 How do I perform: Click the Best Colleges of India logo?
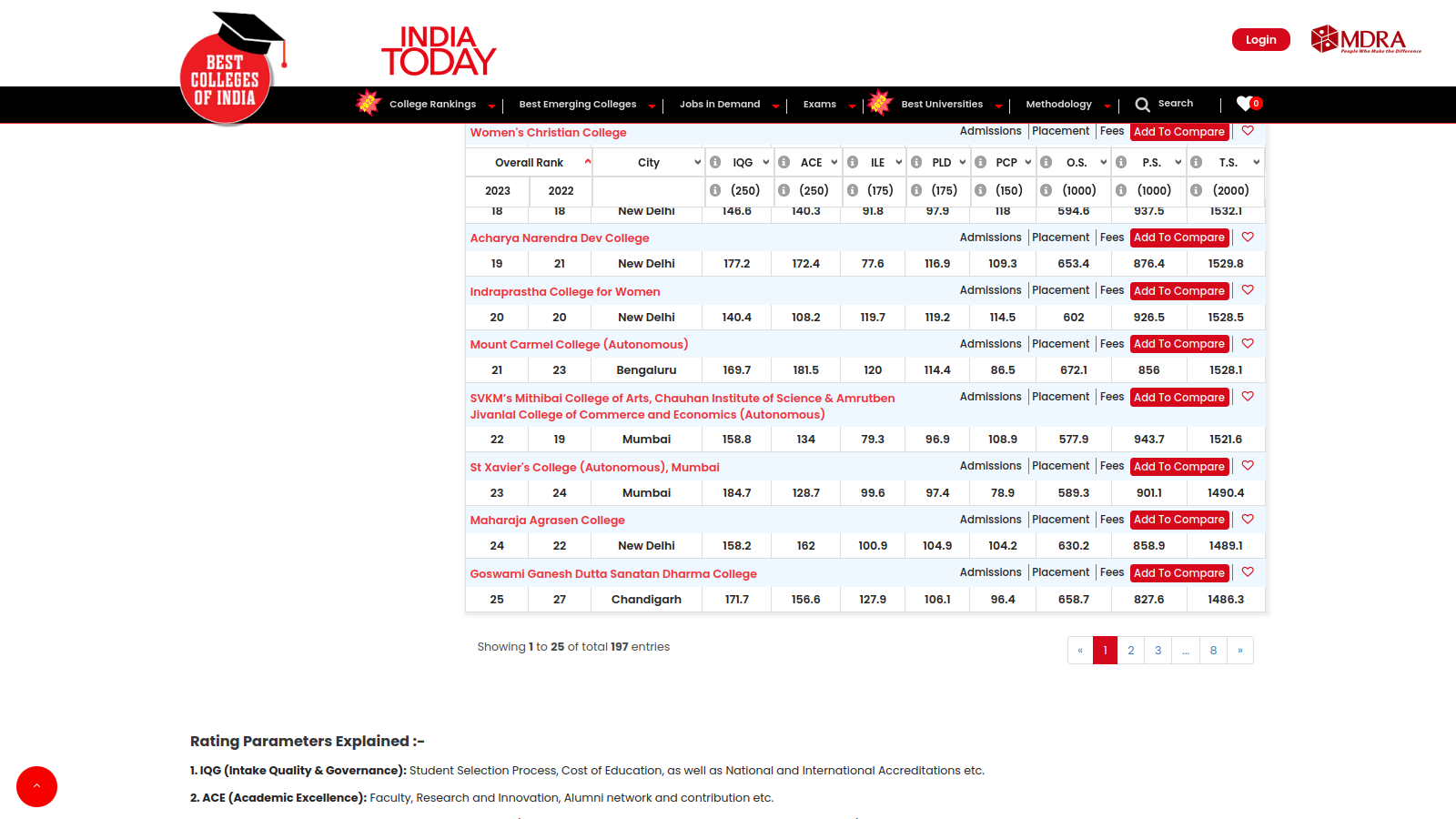tap(231, 67)
